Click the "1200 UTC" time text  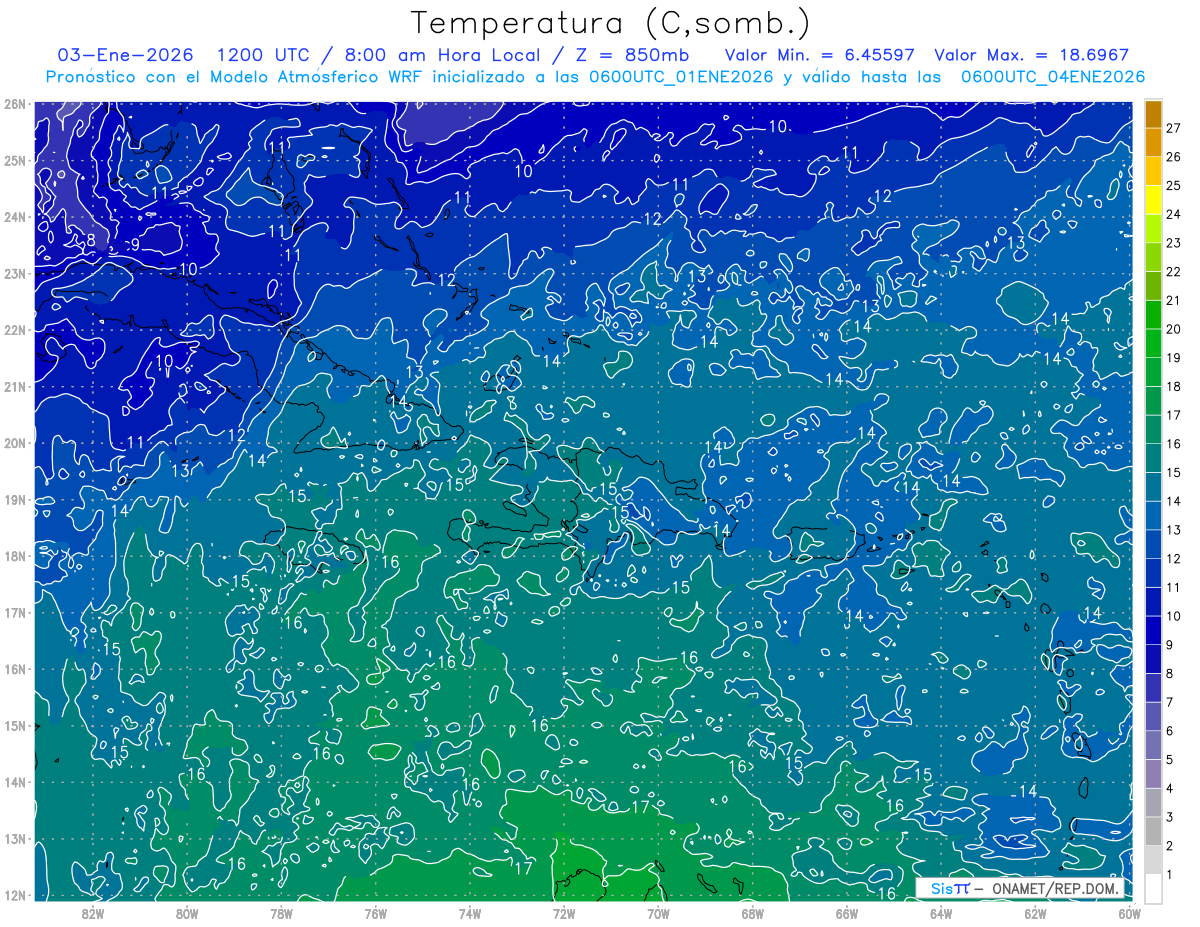(x=265, y=55)
